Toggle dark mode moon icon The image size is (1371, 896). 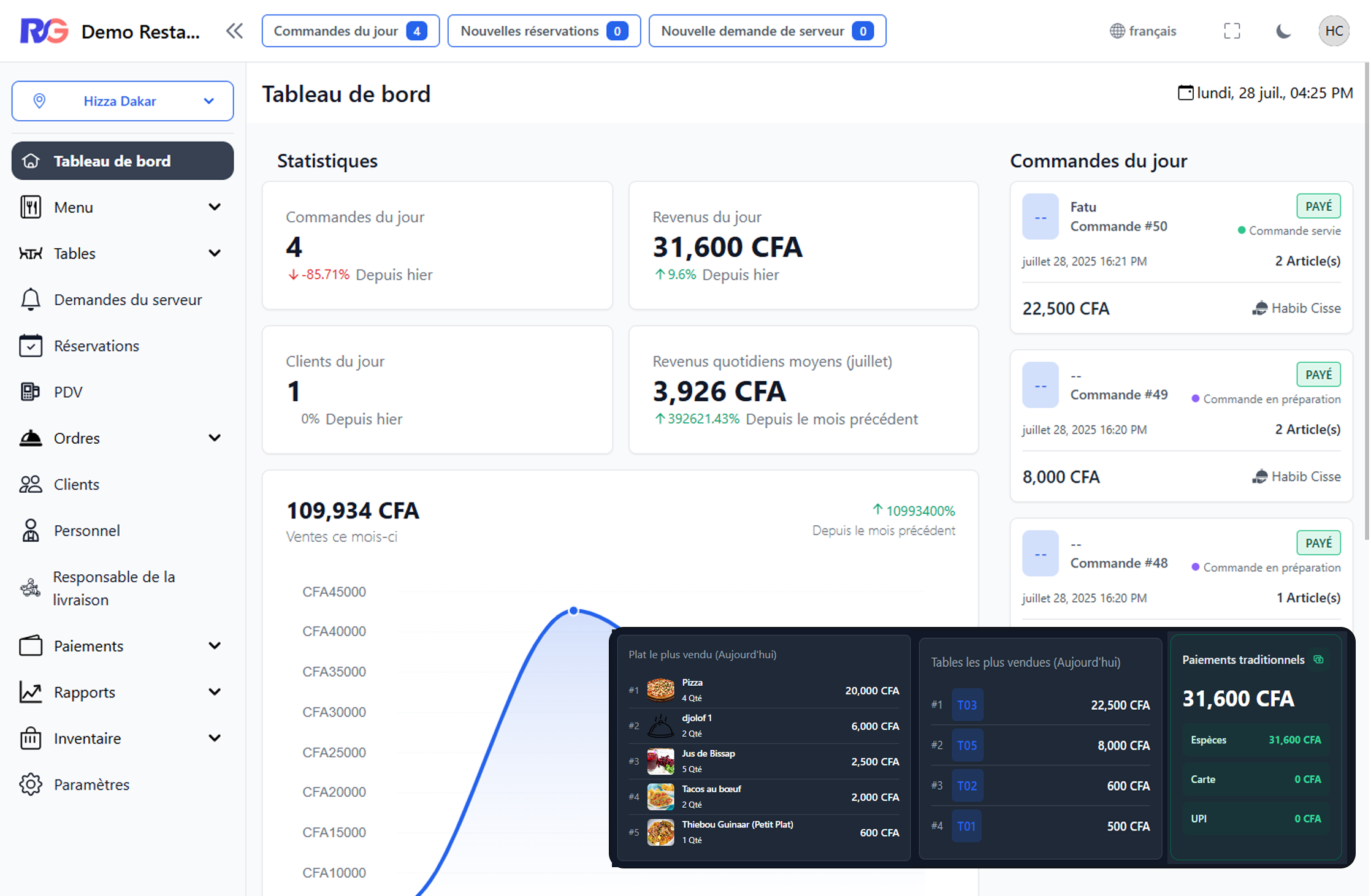coord(1283,31)
